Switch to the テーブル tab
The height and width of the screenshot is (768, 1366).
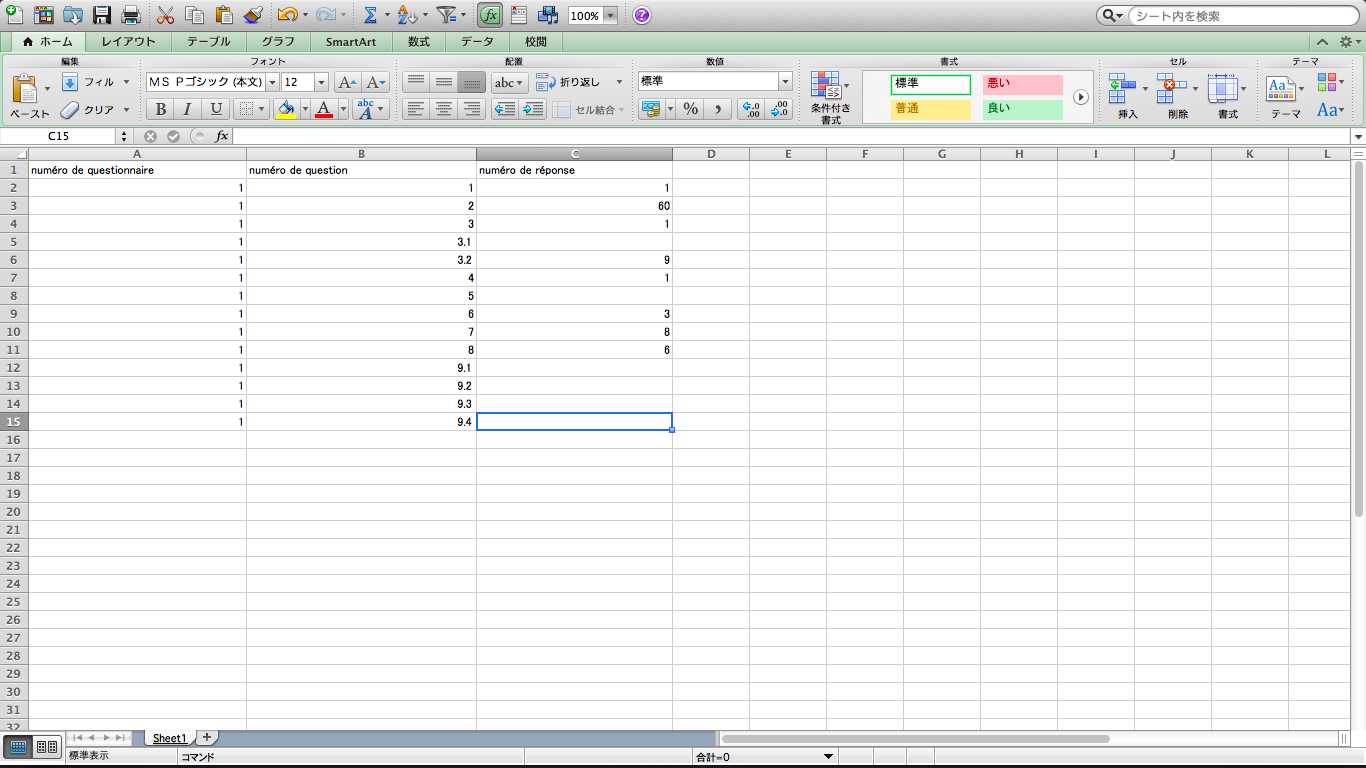click(x=209, y=42)
